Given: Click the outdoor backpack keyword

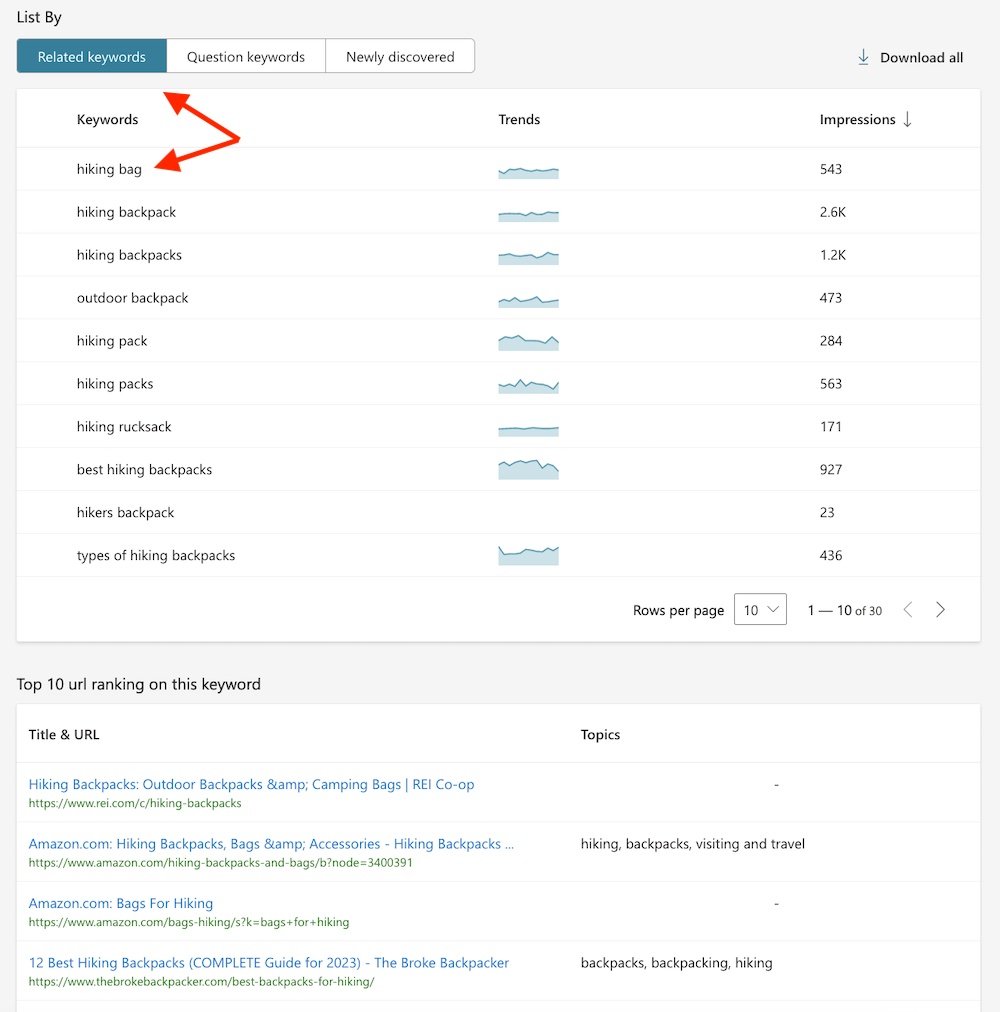Looking at the screenshot, I should click(132, 298).
